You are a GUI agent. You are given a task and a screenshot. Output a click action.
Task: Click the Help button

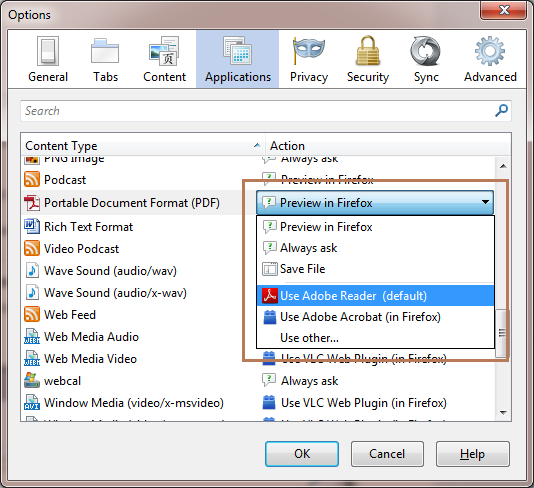coord(473,454)
